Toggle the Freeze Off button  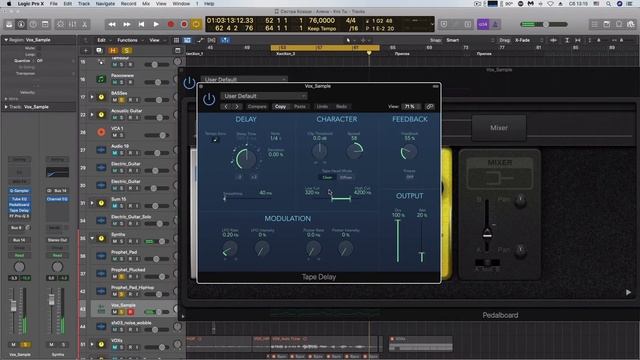click(x=409, y=177)
